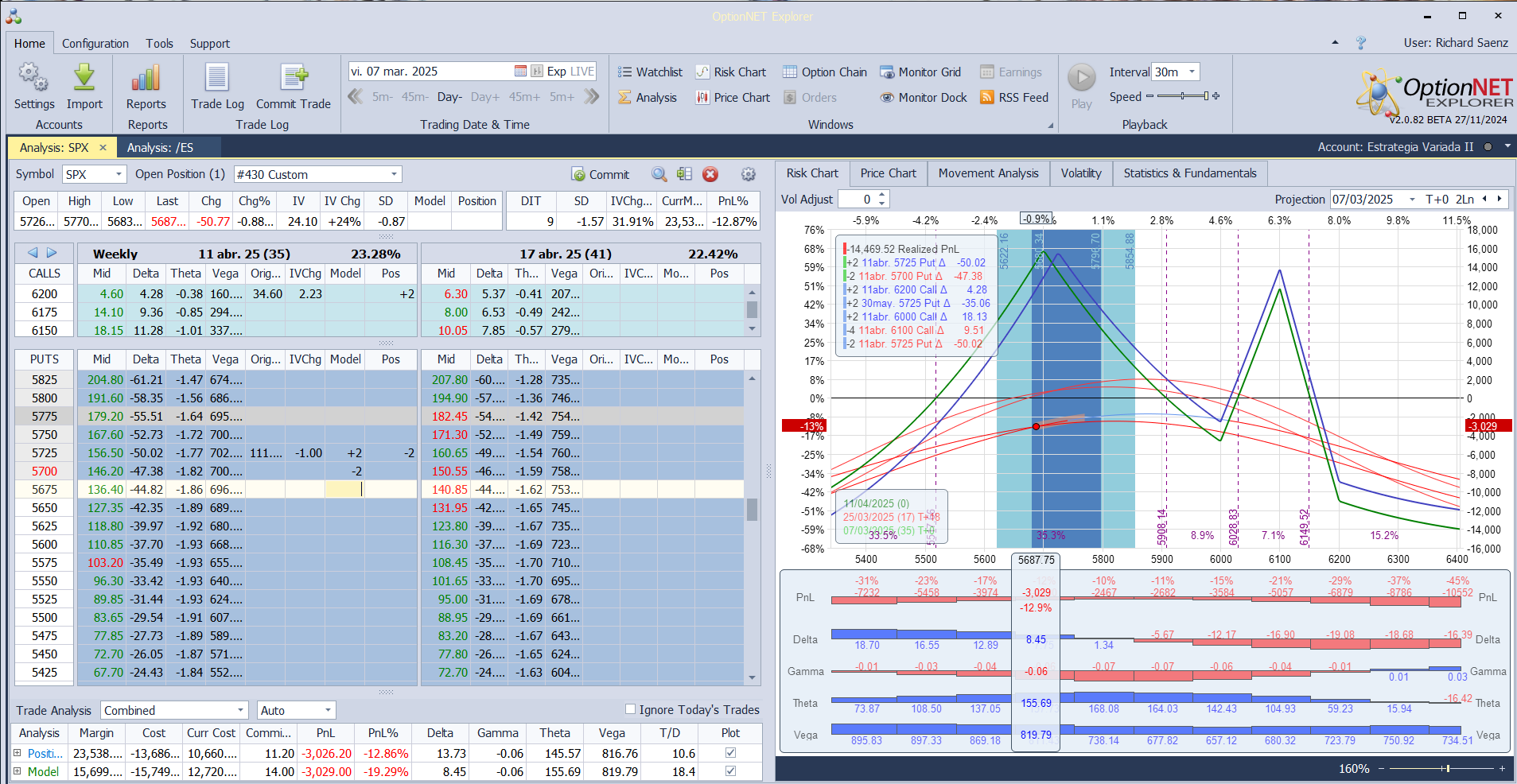
Task: Open the option chain gear settings icon
Action: tap(749, 174)
